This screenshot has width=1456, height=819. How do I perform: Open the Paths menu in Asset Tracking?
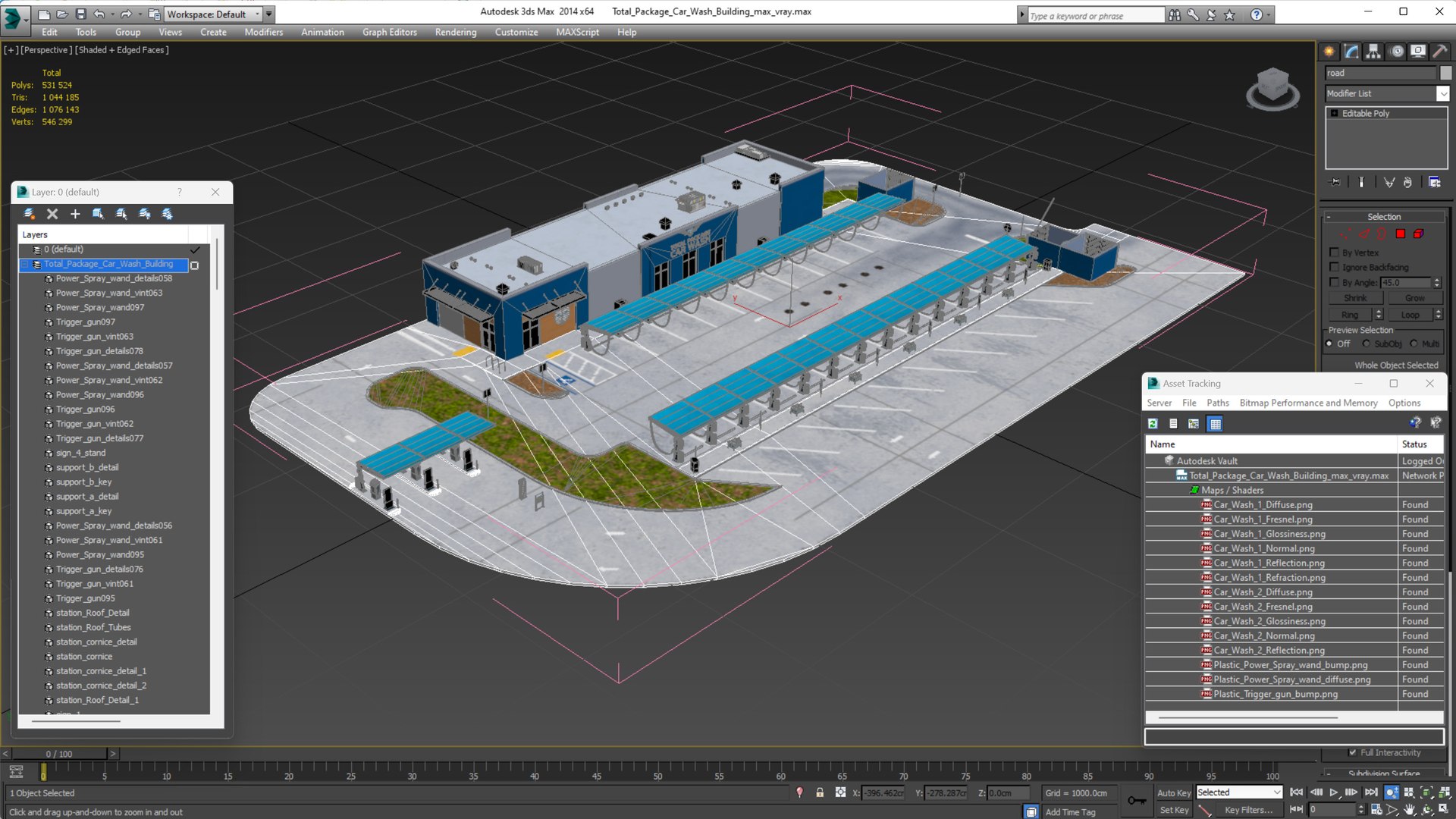[1217, 403]
